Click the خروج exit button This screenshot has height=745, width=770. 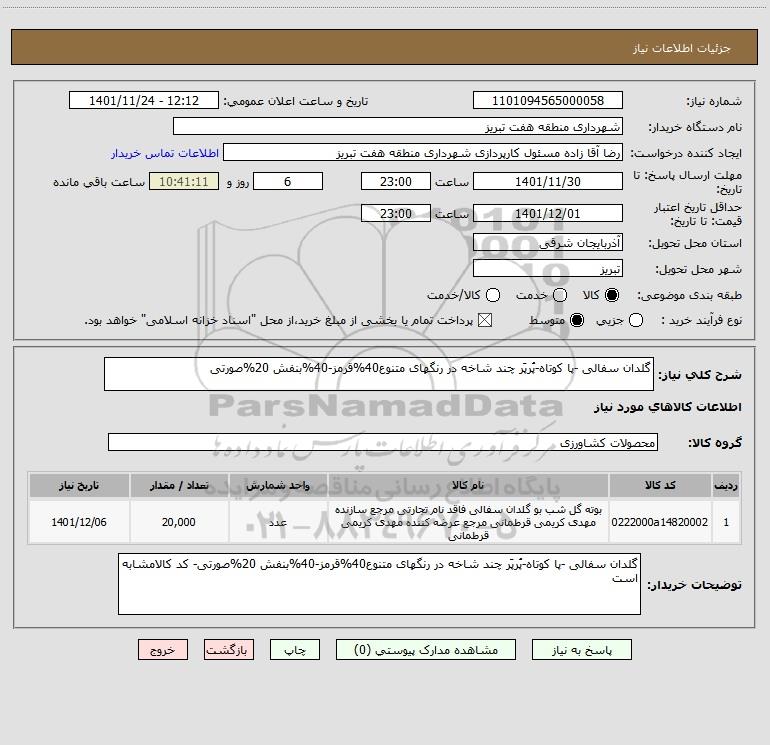[163, 650]
